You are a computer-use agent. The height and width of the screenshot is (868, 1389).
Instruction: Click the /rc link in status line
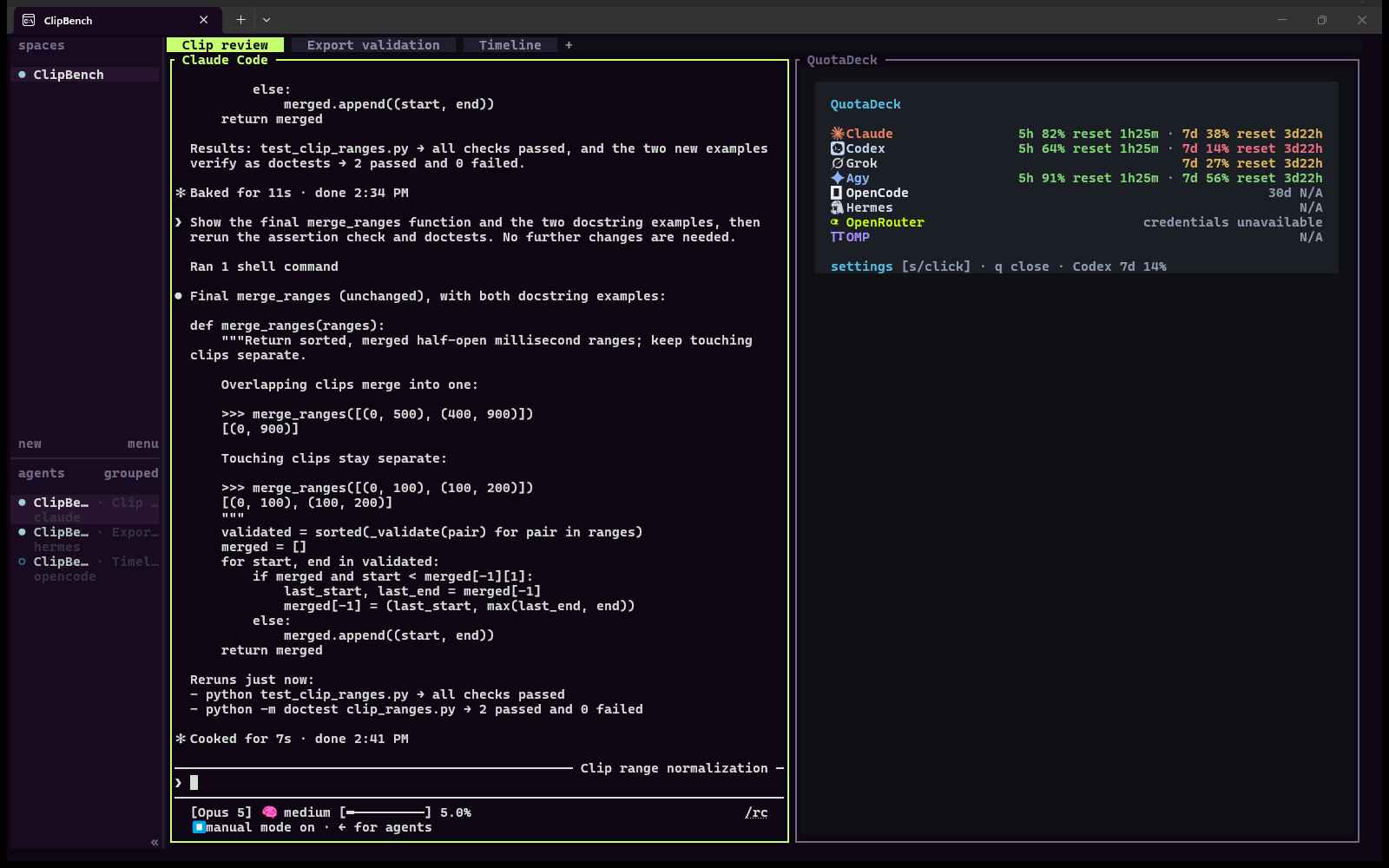pyautogui.click(x=756, y=812)
